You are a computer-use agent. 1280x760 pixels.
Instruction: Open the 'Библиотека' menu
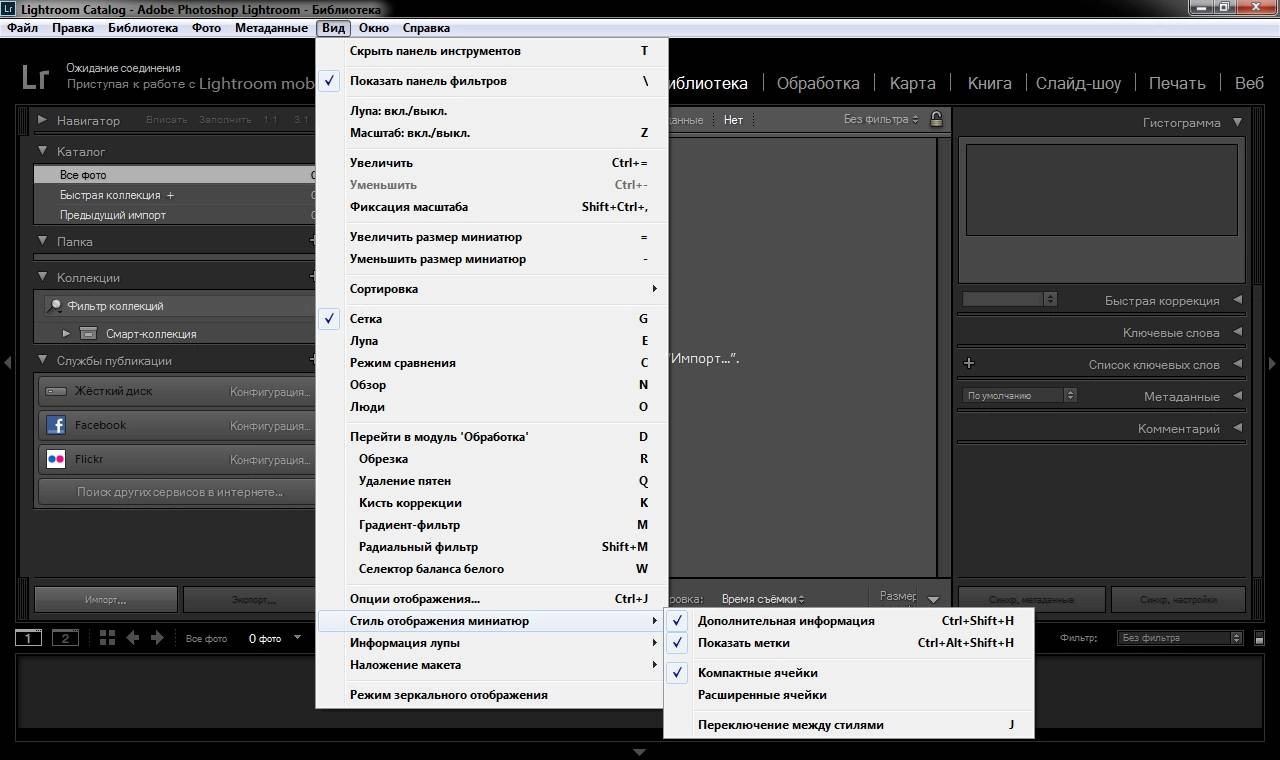(143, 28)
